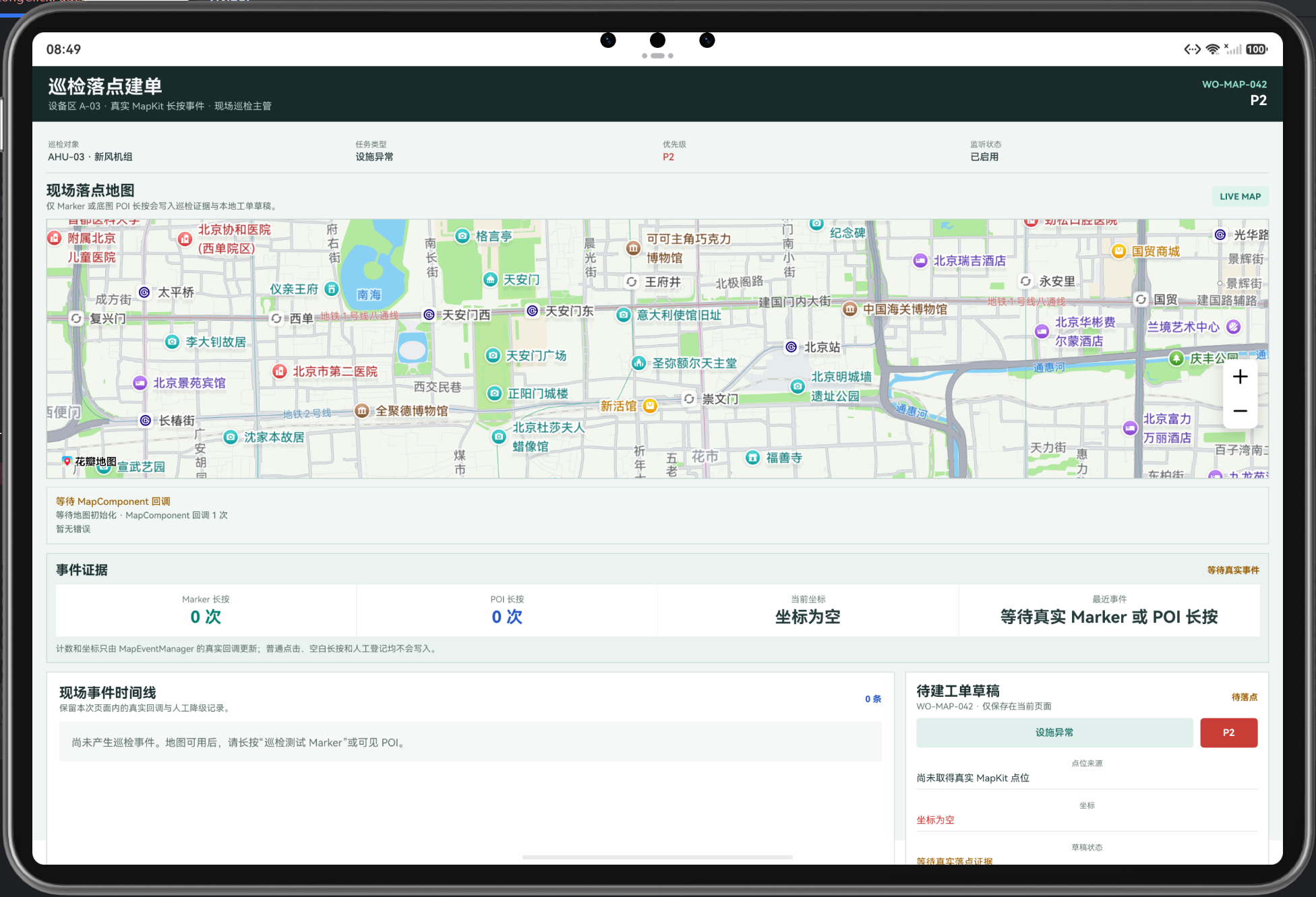The width and height of the screenshot is (1316, 897).
Task: Tap the 天安门西 subway station icon
Action: 429,315
